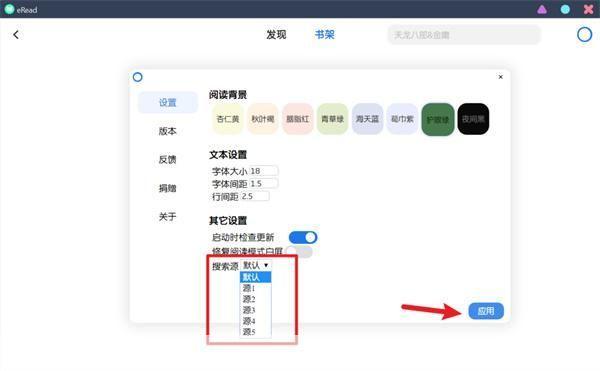Select 默认 in the search source list
600x371 pixels.
click(256, 277)
